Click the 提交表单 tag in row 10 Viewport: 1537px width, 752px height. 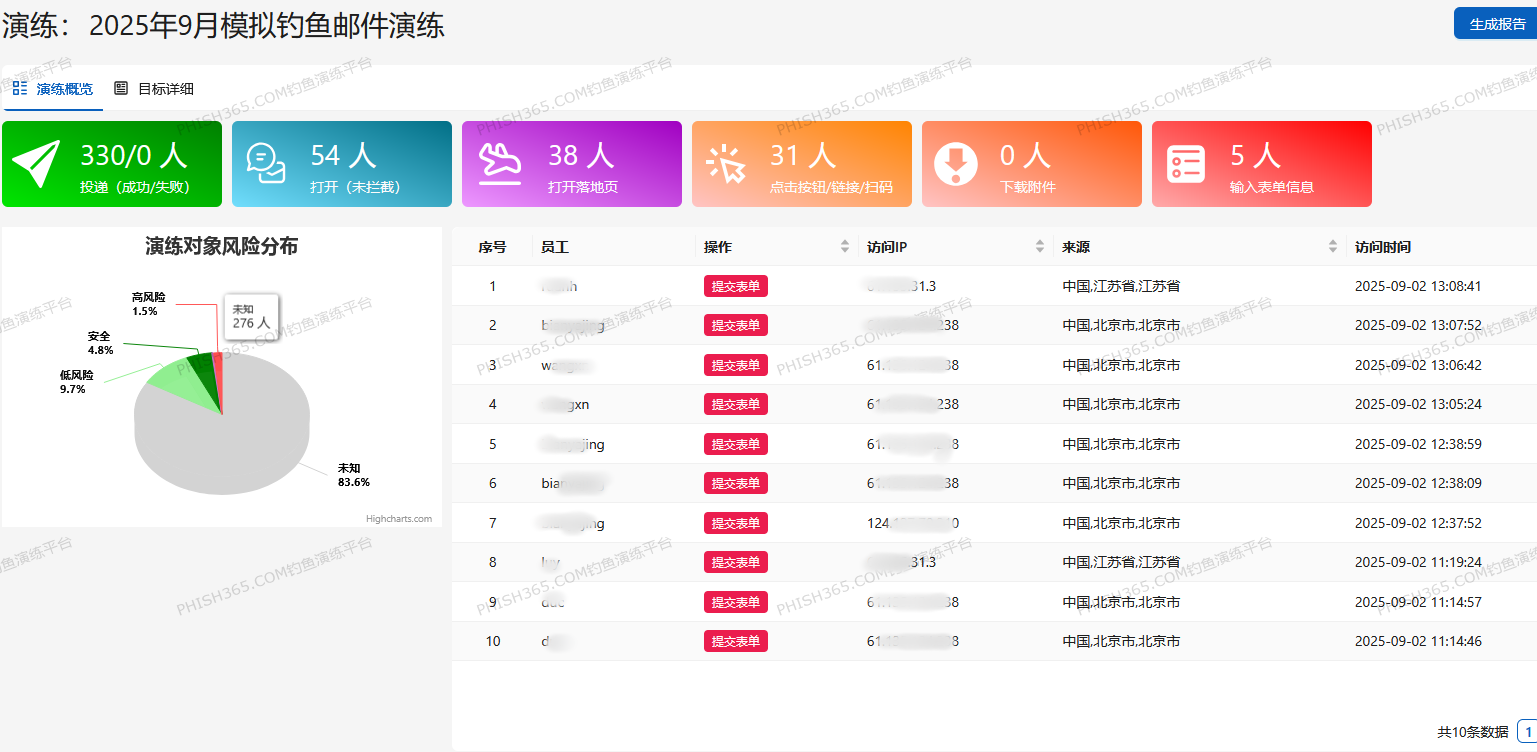tap(735, 641)
